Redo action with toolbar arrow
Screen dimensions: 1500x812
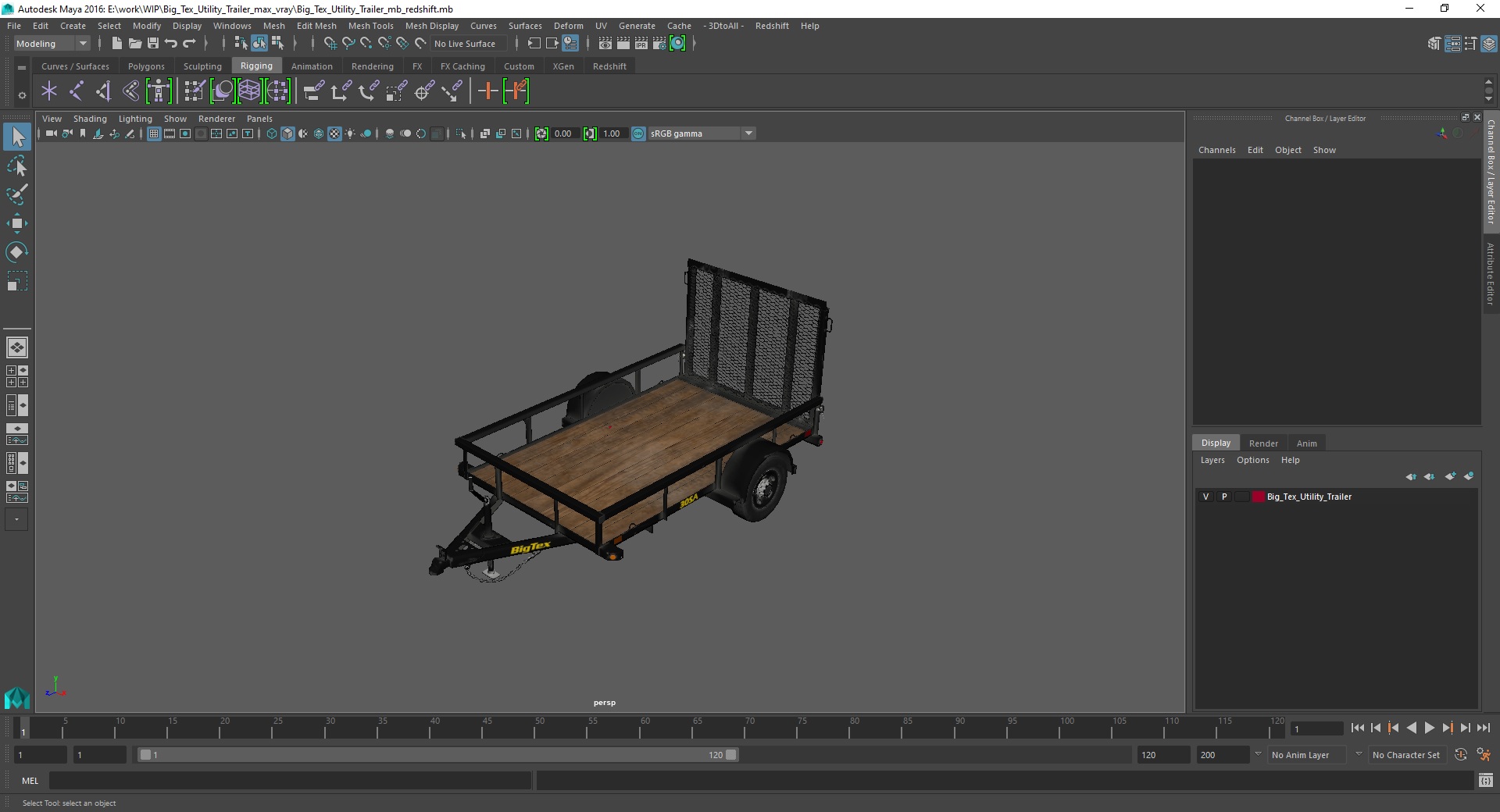click(x=188, y=44)
